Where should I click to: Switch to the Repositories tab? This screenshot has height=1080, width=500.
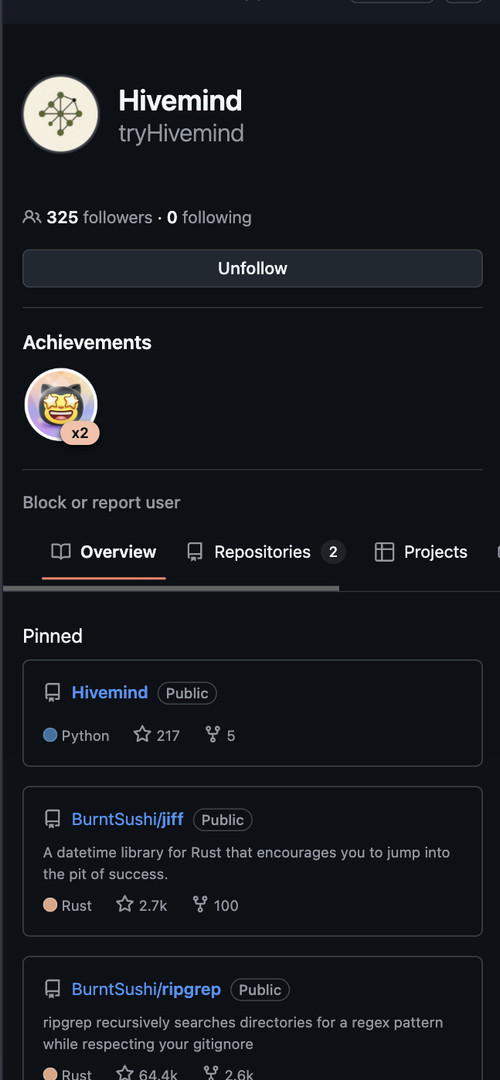[x=266, y=552]
